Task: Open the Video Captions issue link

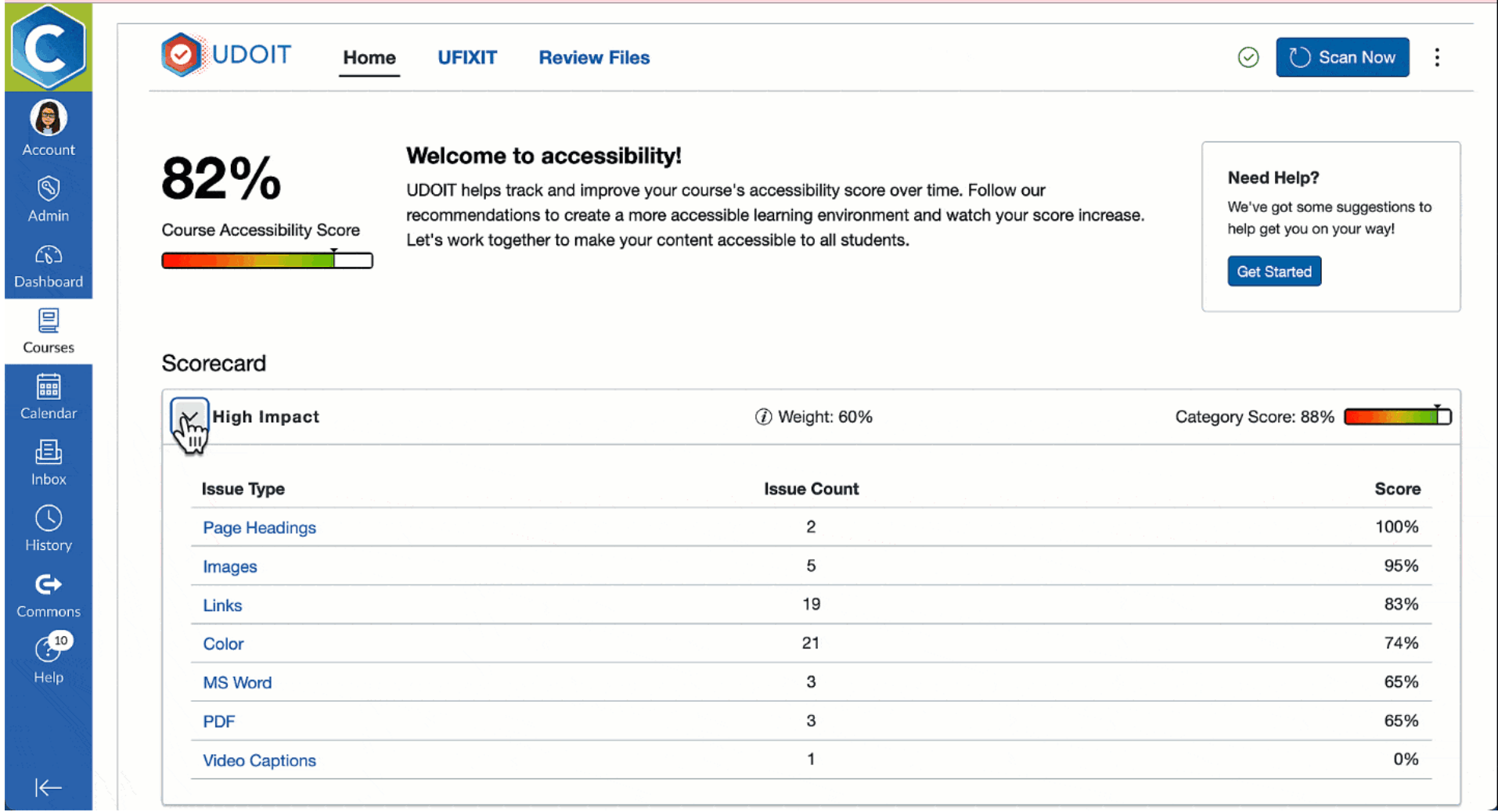Action: 259,760
